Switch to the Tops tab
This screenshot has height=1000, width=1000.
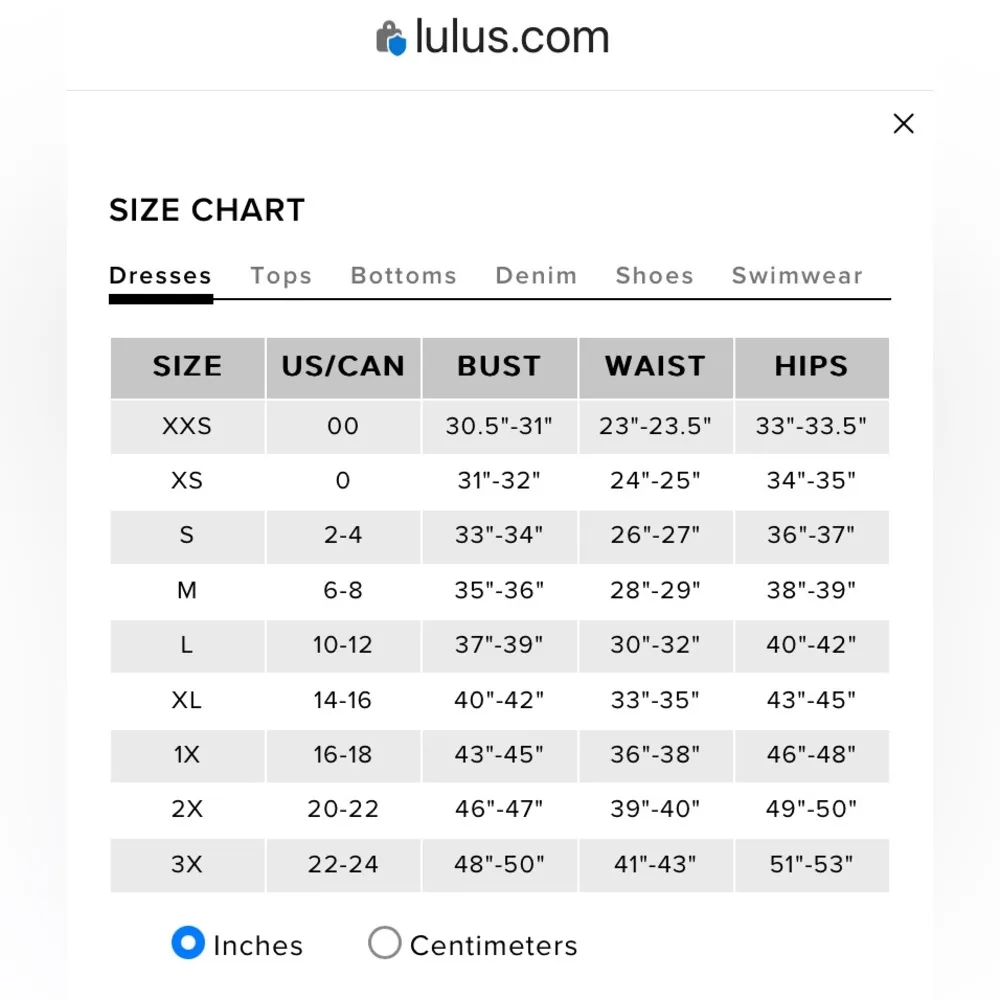tap(281, 276)
